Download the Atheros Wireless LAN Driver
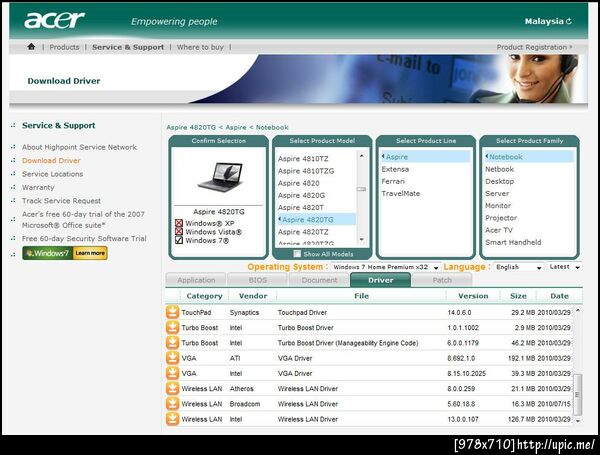Image resolution: width=600 pixels, height=455 pixels. click(173, 388)
